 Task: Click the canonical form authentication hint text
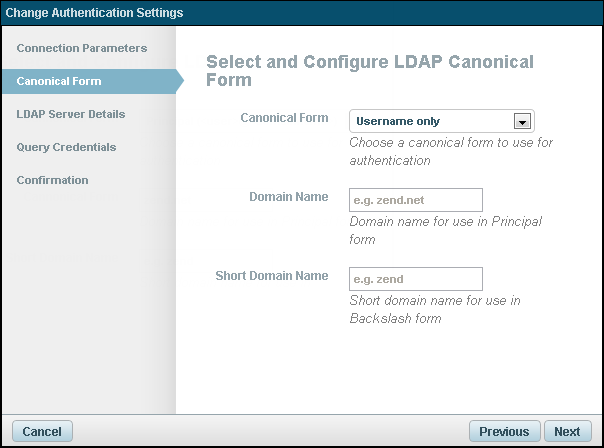[451, 151]
